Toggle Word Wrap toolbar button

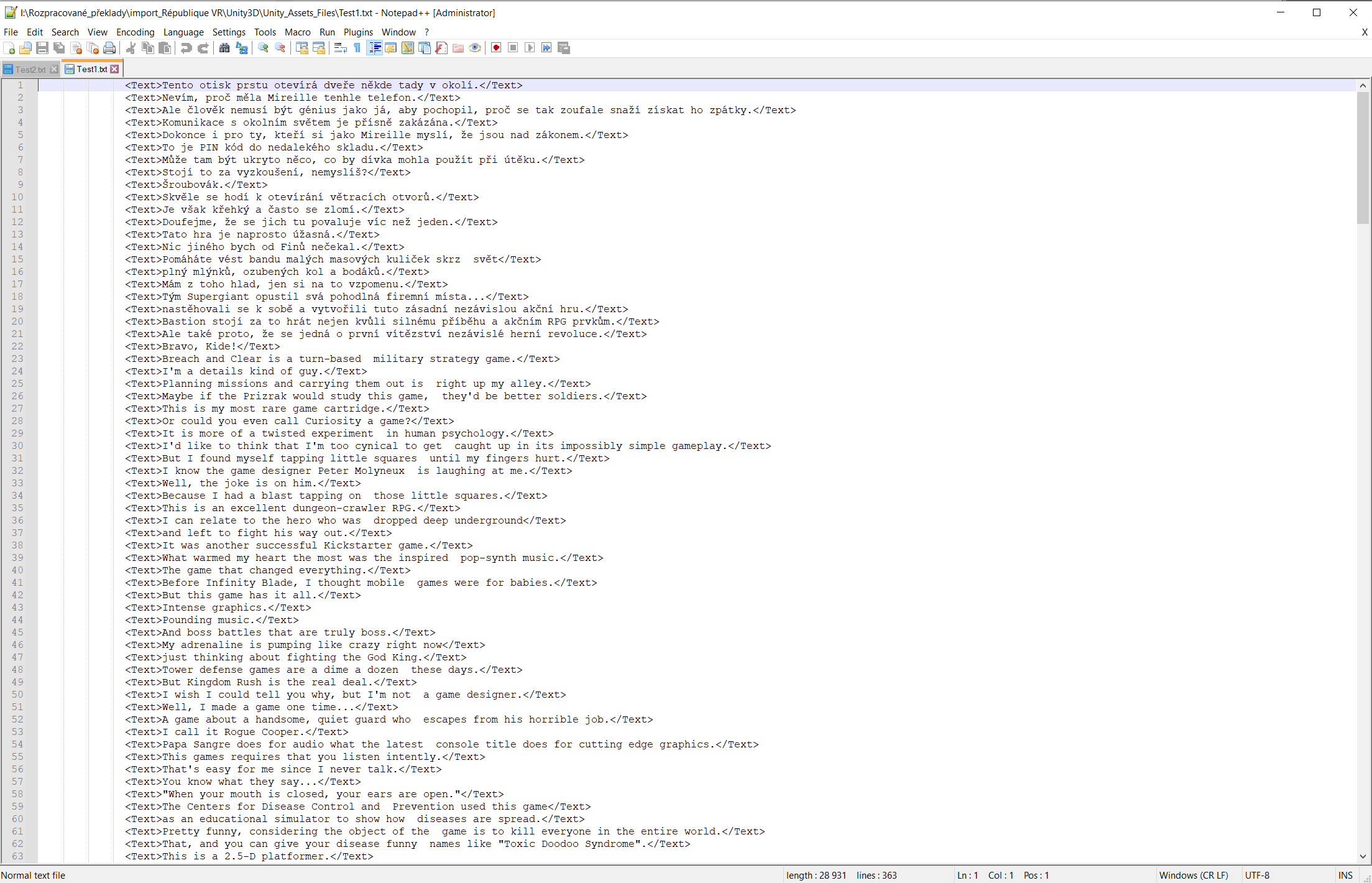(x=340, y=48)
